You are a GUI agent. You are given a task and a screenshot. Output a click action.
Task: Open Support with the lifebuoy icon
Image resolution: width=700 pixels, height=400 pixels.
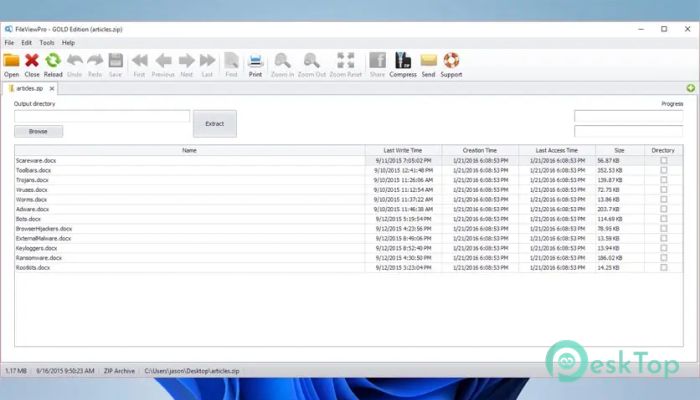coord(451,60)
